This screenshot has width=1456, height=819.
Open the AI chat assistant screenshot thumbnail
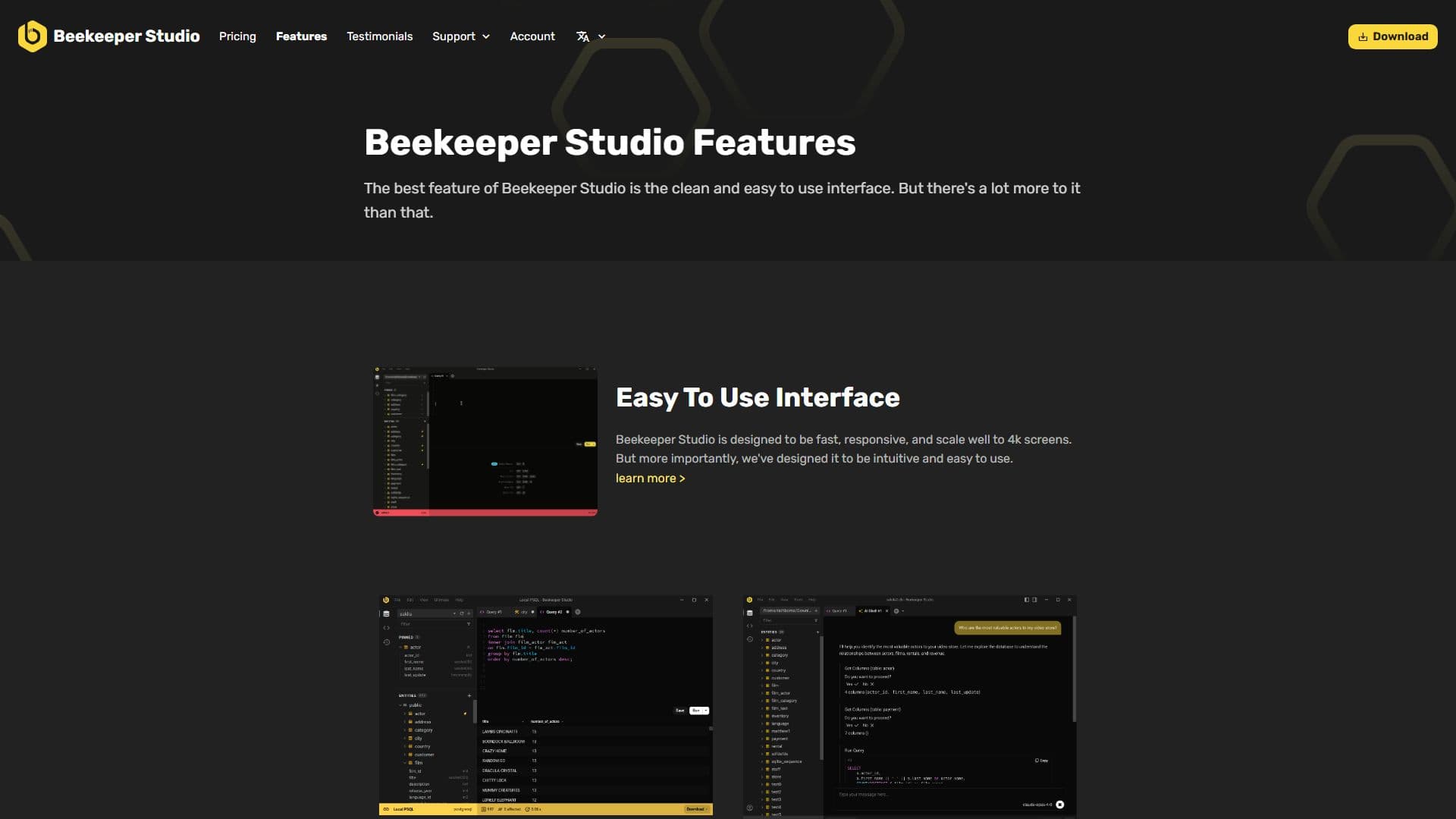tap(910, 705)
